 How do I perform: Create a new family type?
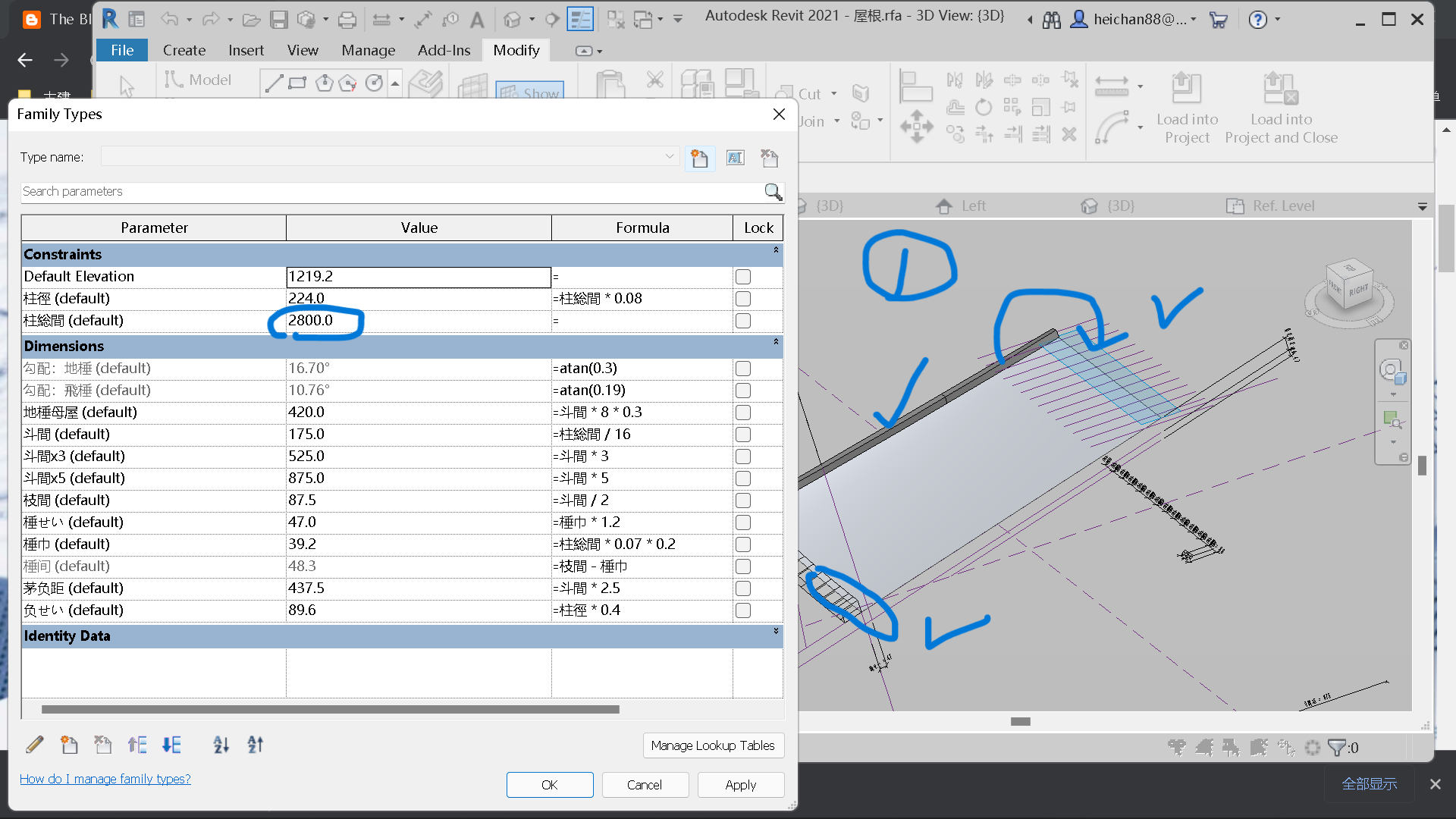pyautogui.click(x=699, y=158)
